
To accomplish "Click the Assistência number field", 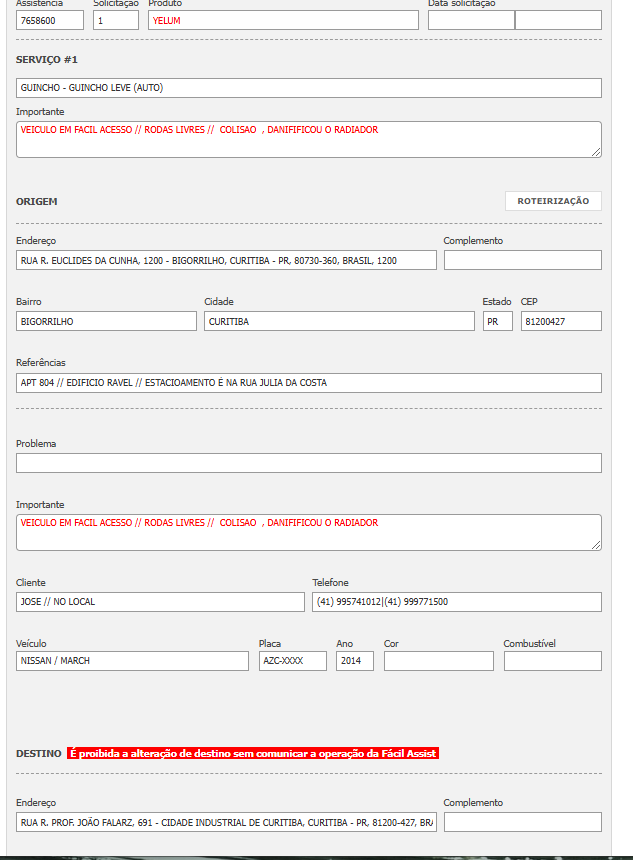I will 50,20.
